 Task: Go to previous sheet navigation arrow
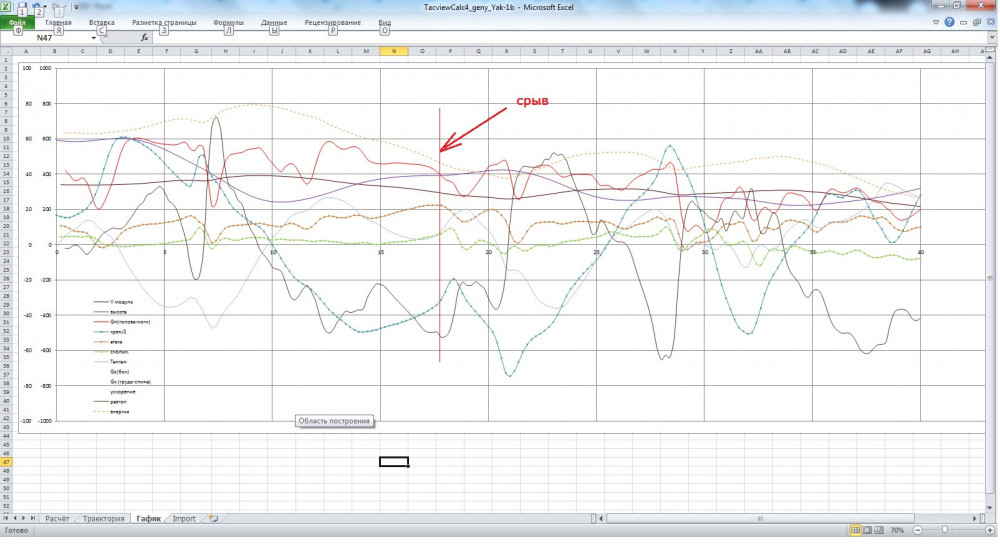[x=15, y=518]
